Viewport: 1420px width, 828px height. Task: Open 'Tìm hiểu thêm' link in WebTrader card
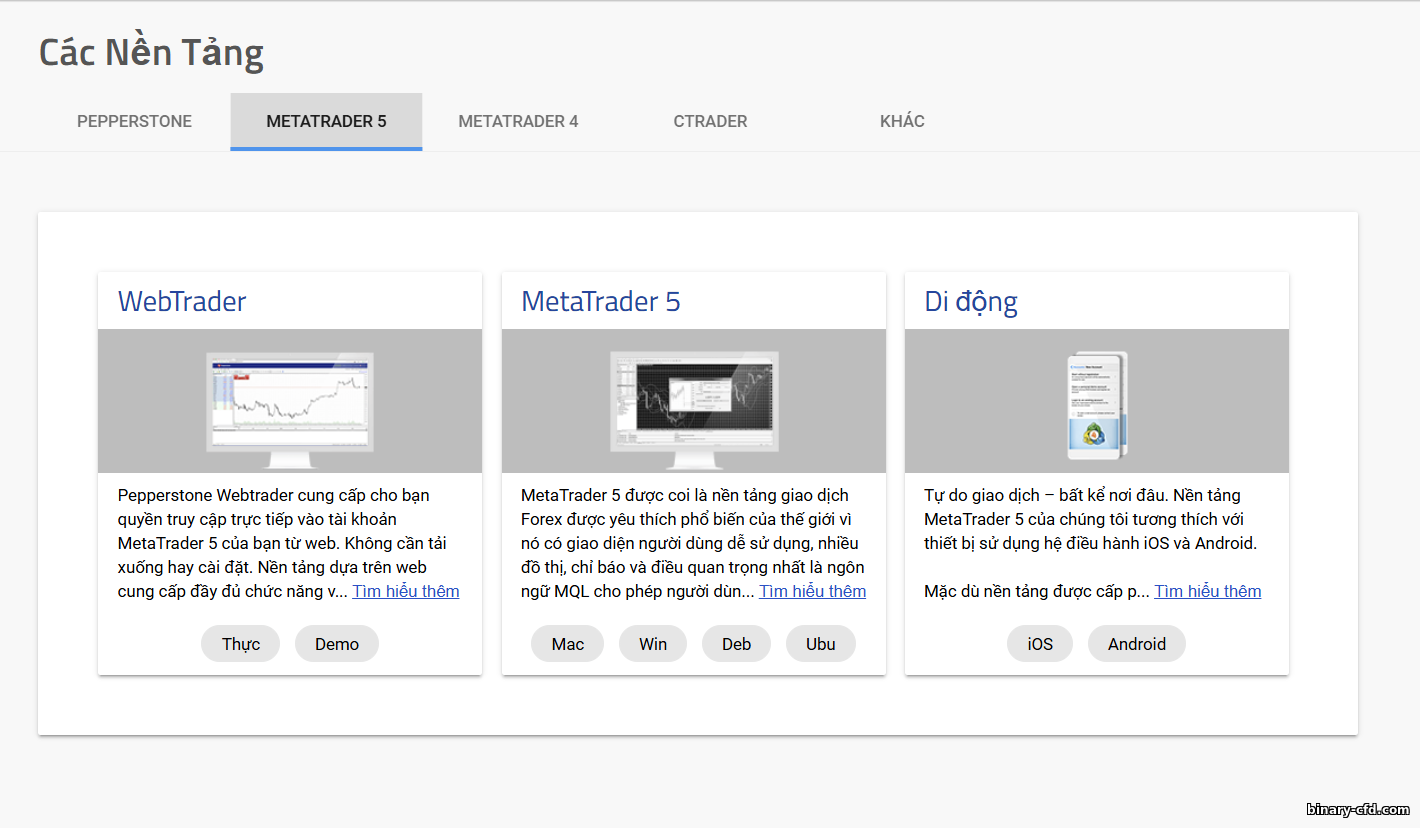coord(406,591)
